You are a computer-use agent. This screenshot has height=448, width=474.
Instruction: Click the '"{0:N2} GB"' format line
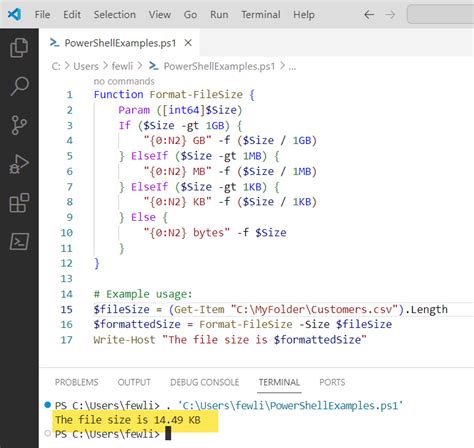(230, 140)
